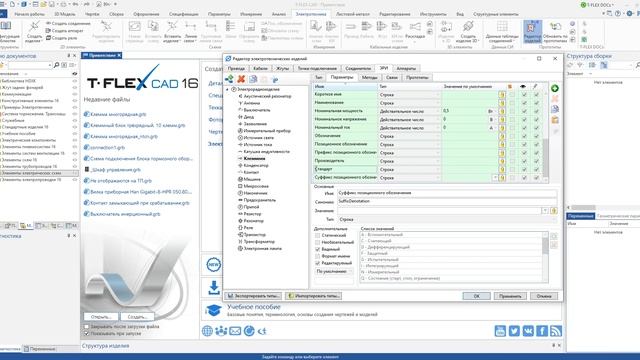
Task: Click Экспортировать типы button
Action: (x=253, y=296)
